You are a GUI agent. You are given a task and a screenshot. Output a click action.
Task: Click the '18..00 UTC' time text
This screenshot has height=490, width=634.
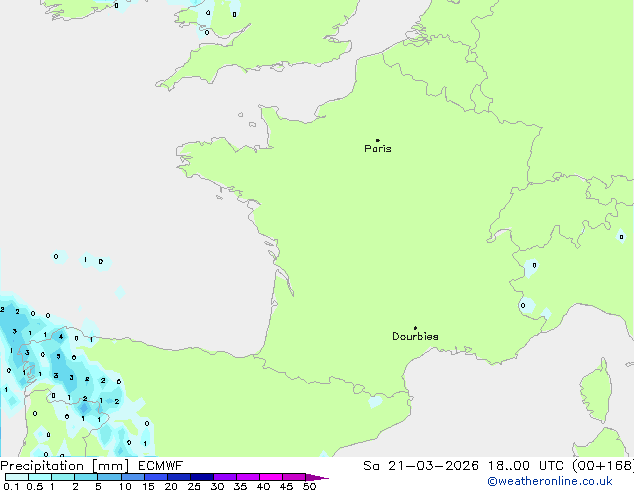pos(526,466)
